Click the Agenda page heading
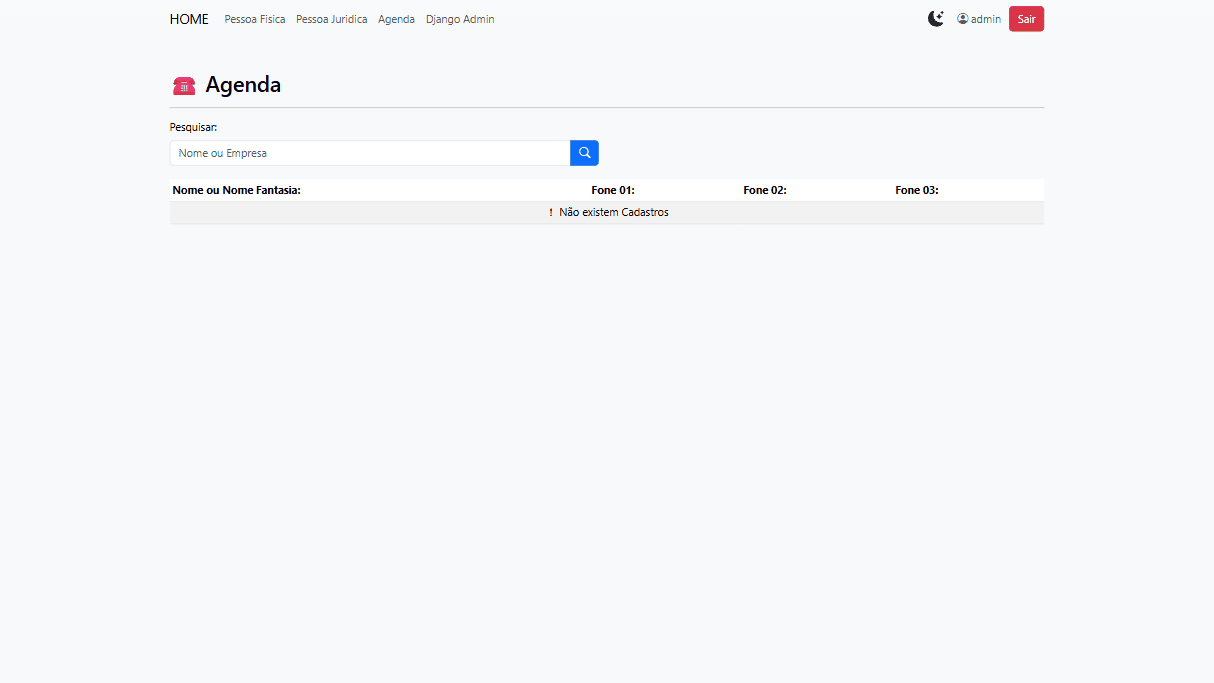Image resolution: width=1214 pixels, height=683 pixels. coord(243,85)
